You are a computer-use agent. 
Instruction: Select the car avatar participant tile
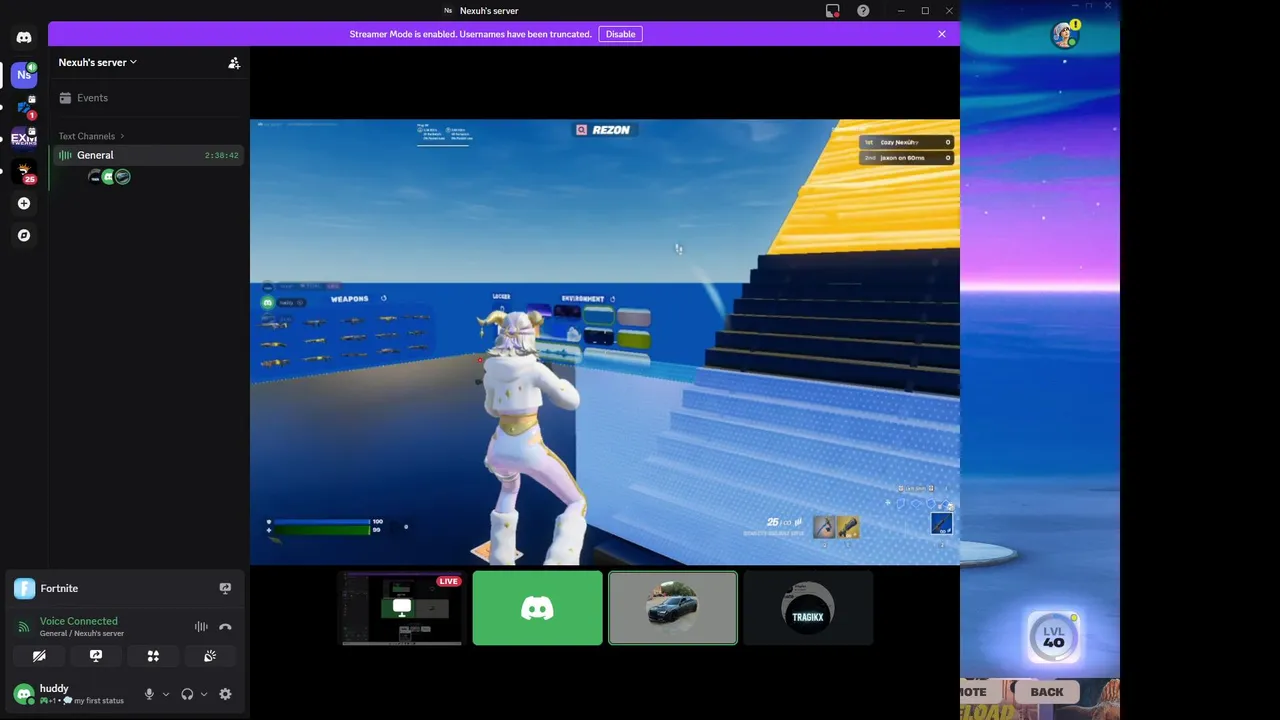[673, 608]
